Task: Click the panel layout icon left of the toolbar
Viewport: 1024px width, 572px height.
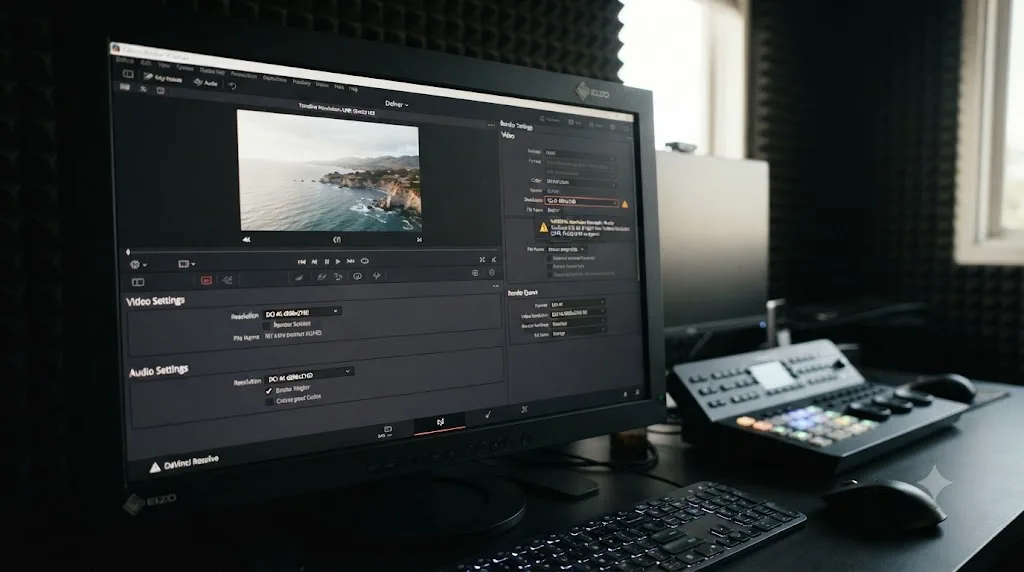Action: tap(128, 74)
